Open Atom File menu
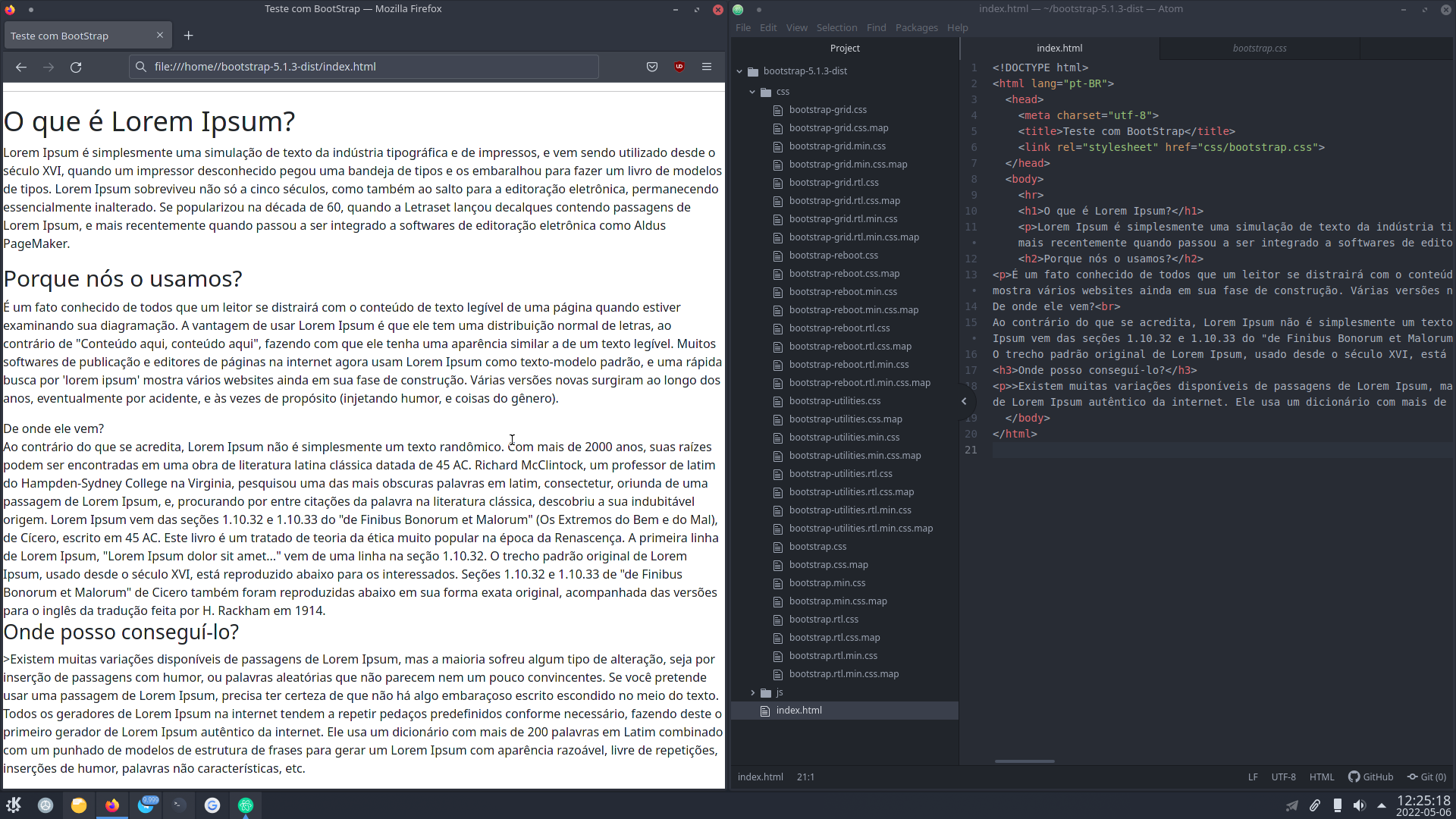The image size is (1456, 819). point(743,27)
